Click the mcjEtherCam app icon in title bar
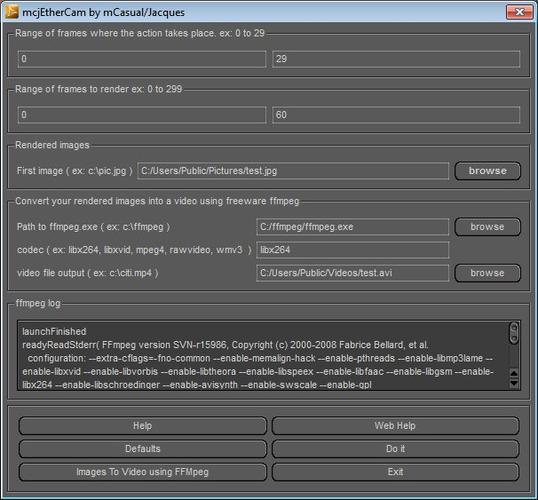This screenshot has height=500, width=538. (x=12, y=12)
